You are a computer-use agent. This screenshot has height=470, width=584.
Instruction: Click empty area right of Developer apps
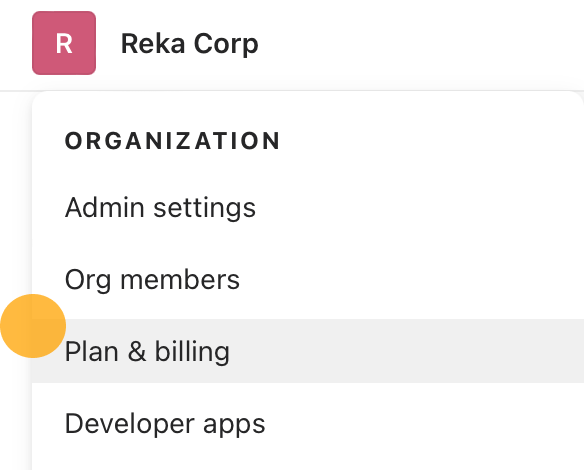[x=425, y=423]
